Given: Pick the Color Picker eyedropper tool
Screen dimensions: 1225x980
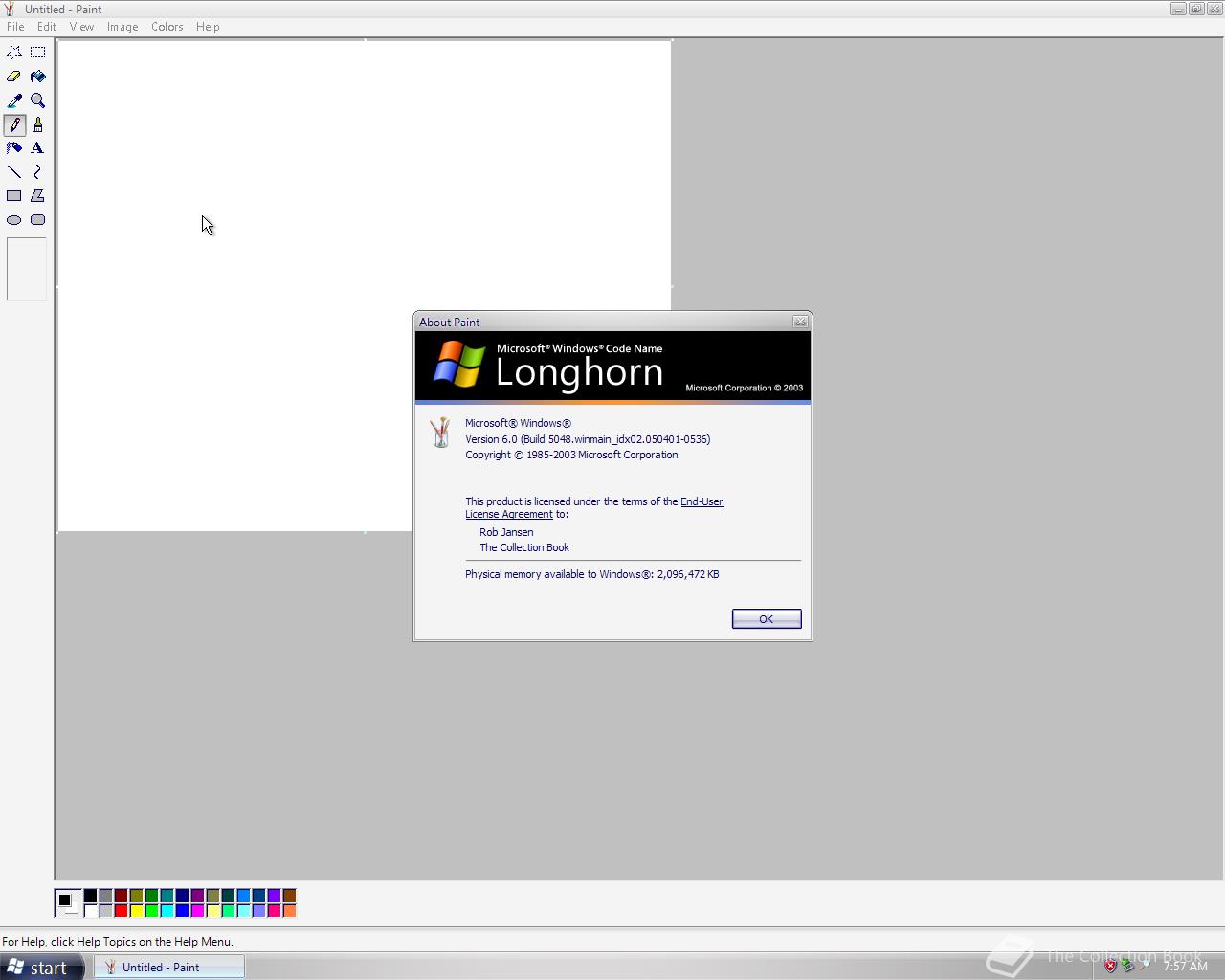Looking at the screenshot, I should [14, 100].
